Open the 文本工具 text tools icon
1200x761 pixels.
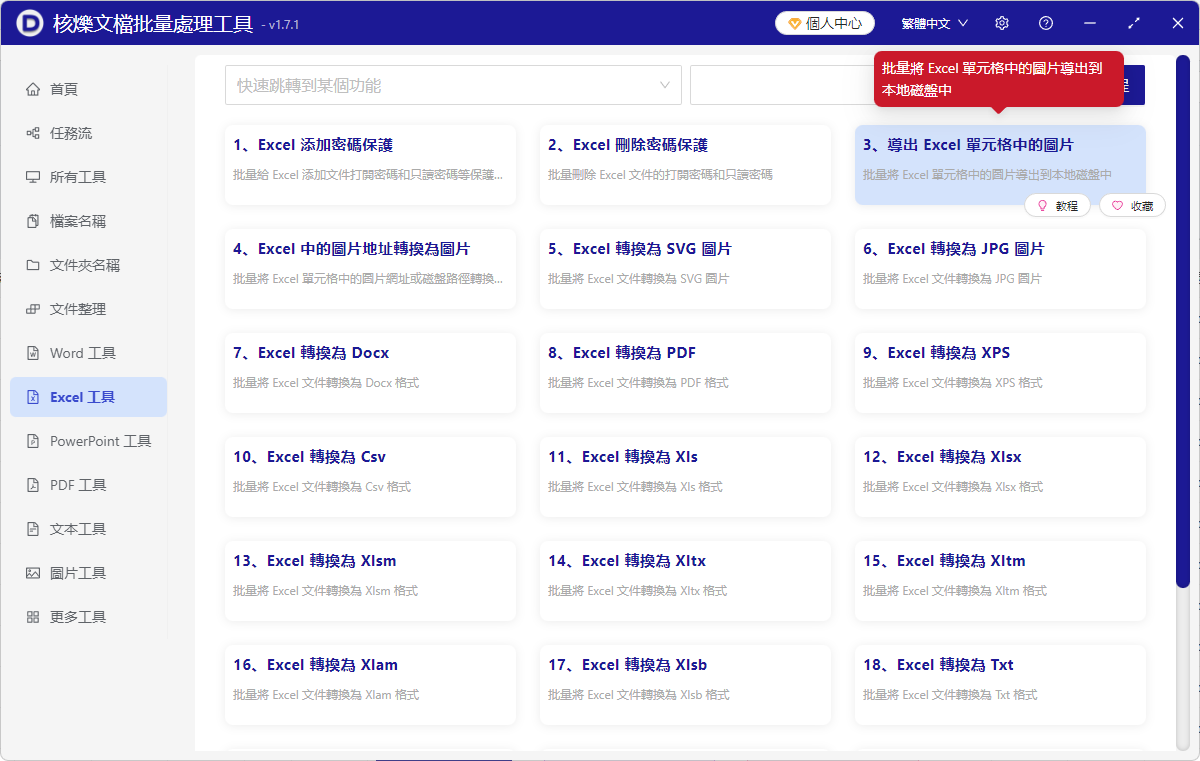[33, 528]
